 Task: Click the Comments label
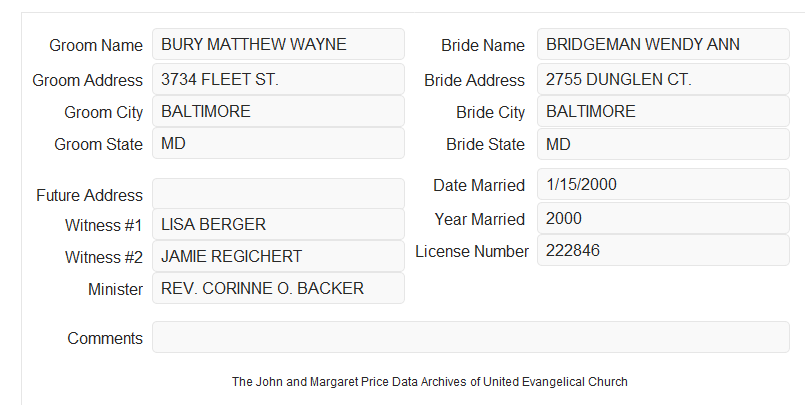point(105,338)
